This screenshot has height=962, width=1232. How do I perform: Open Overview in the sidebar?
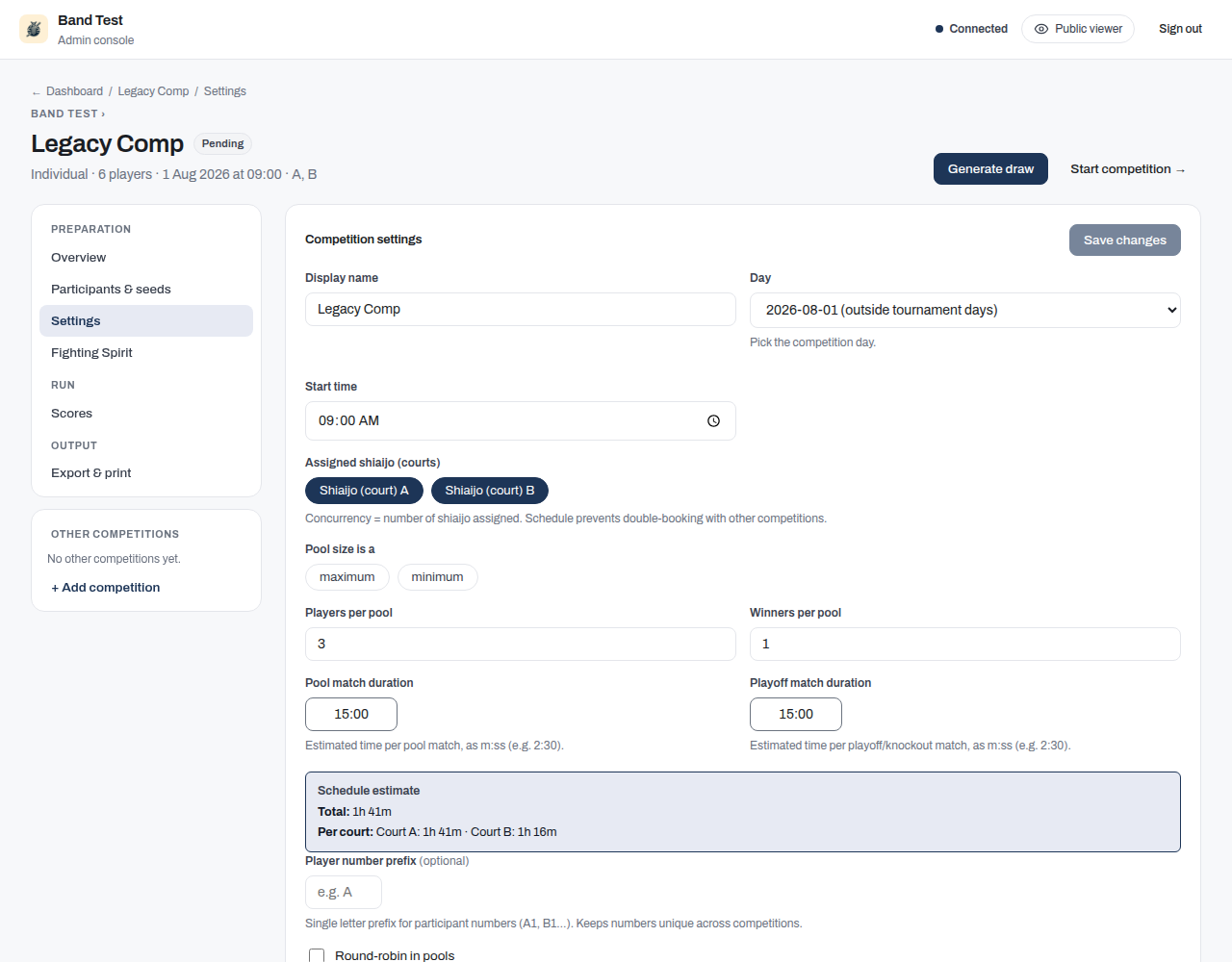click(146, 258)
